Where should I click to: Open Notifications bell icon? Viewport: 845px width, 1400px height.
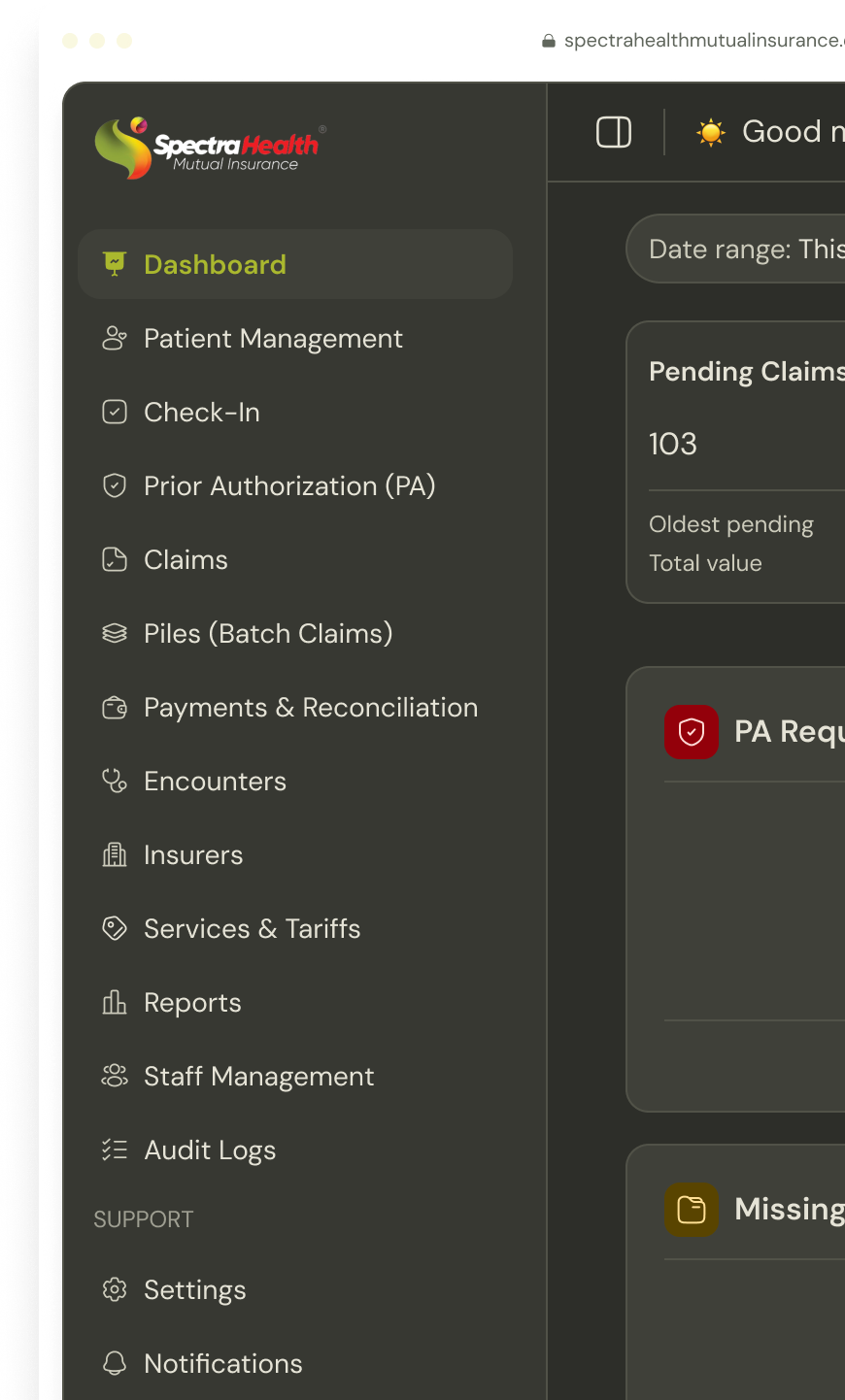[115, 1364]
